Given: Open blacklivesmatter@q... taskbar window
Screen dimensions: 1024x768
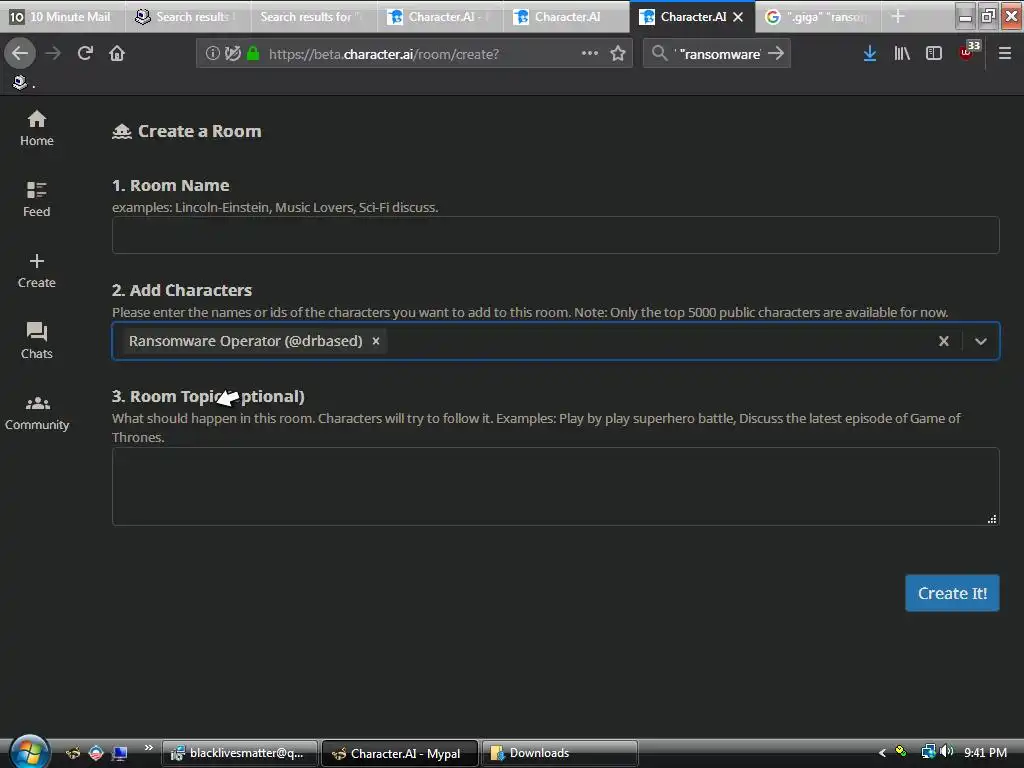Looking at the screenshot, I should [240, 753].
